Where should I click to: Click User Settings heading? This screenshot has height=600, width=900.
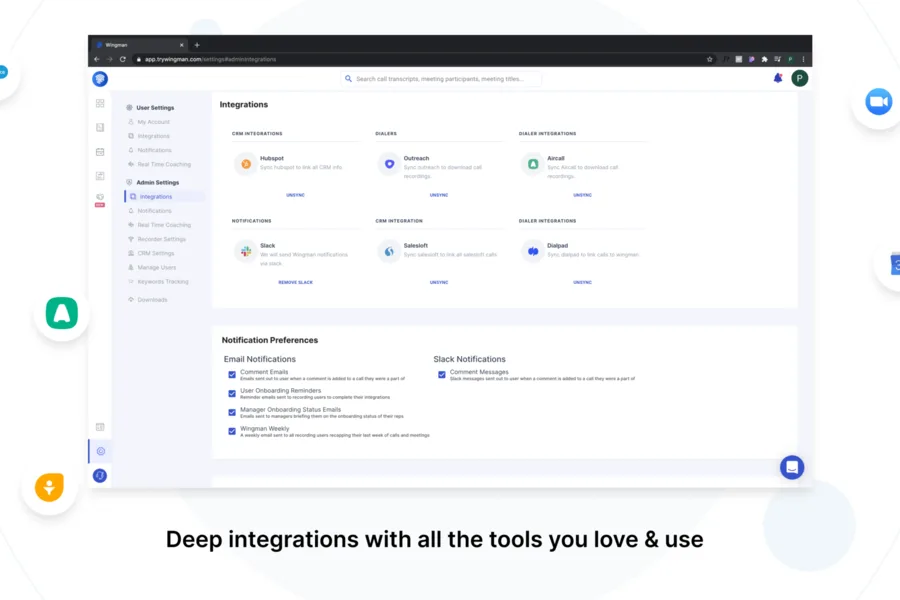(x=155, y=108)
